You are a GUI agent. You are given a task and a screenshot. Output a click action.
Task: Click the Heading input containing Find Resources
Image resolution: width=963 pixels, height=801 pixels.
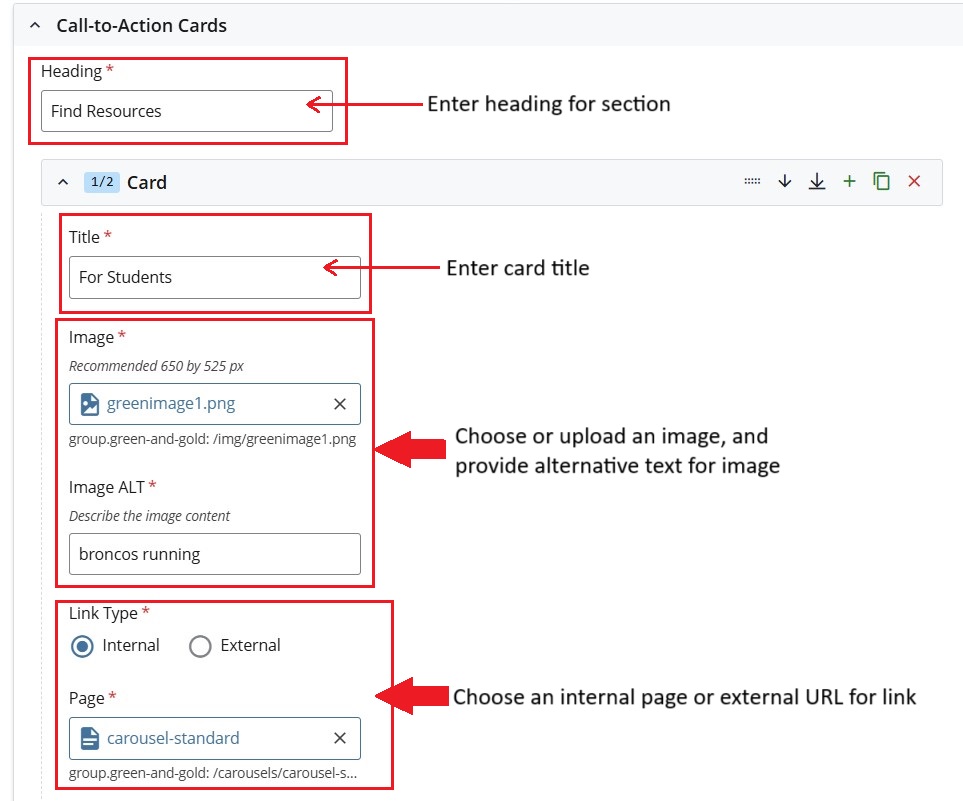185,111
